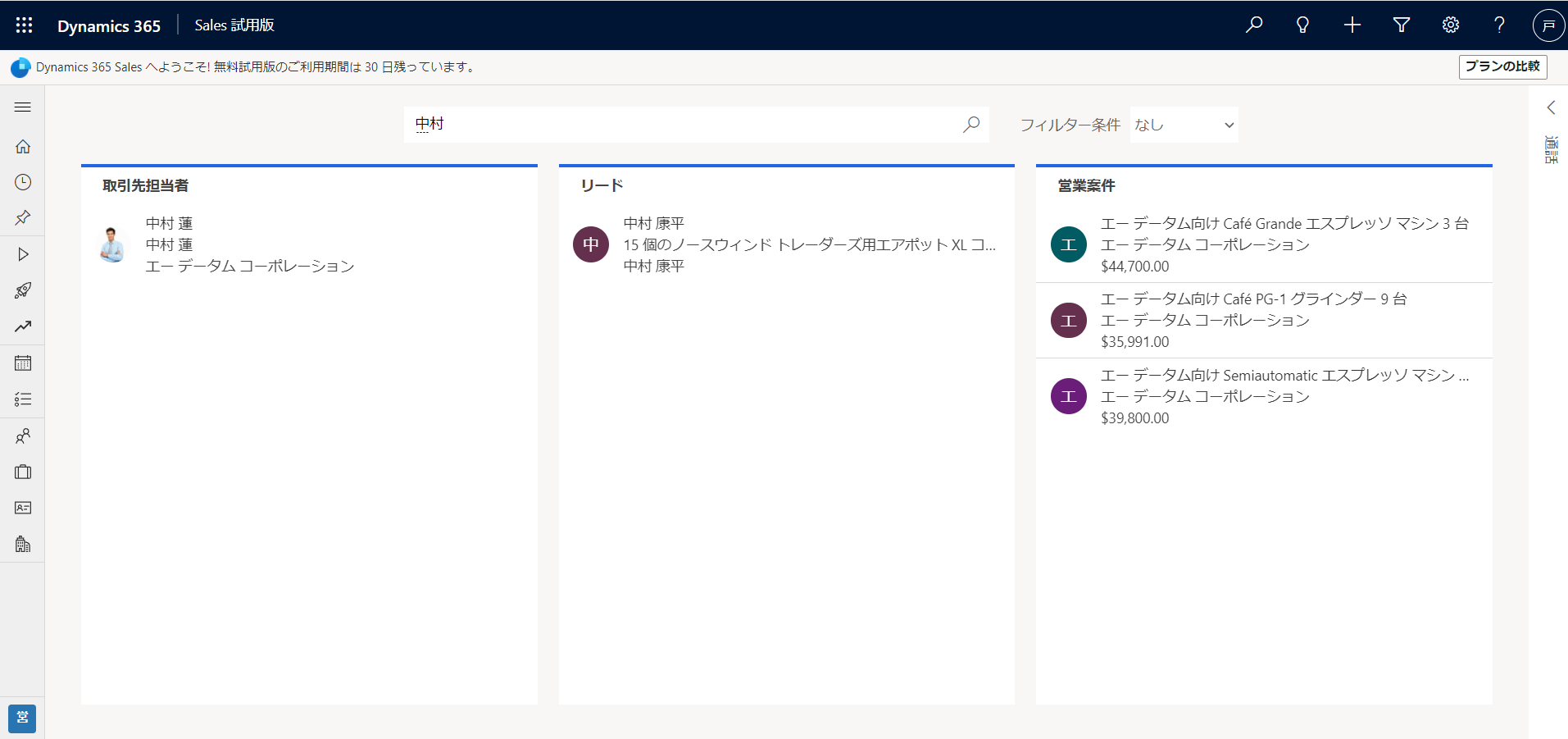Click the Sales 試用版 app name
Viewport: 1568px width, 739px height.
tap(234, 25)
